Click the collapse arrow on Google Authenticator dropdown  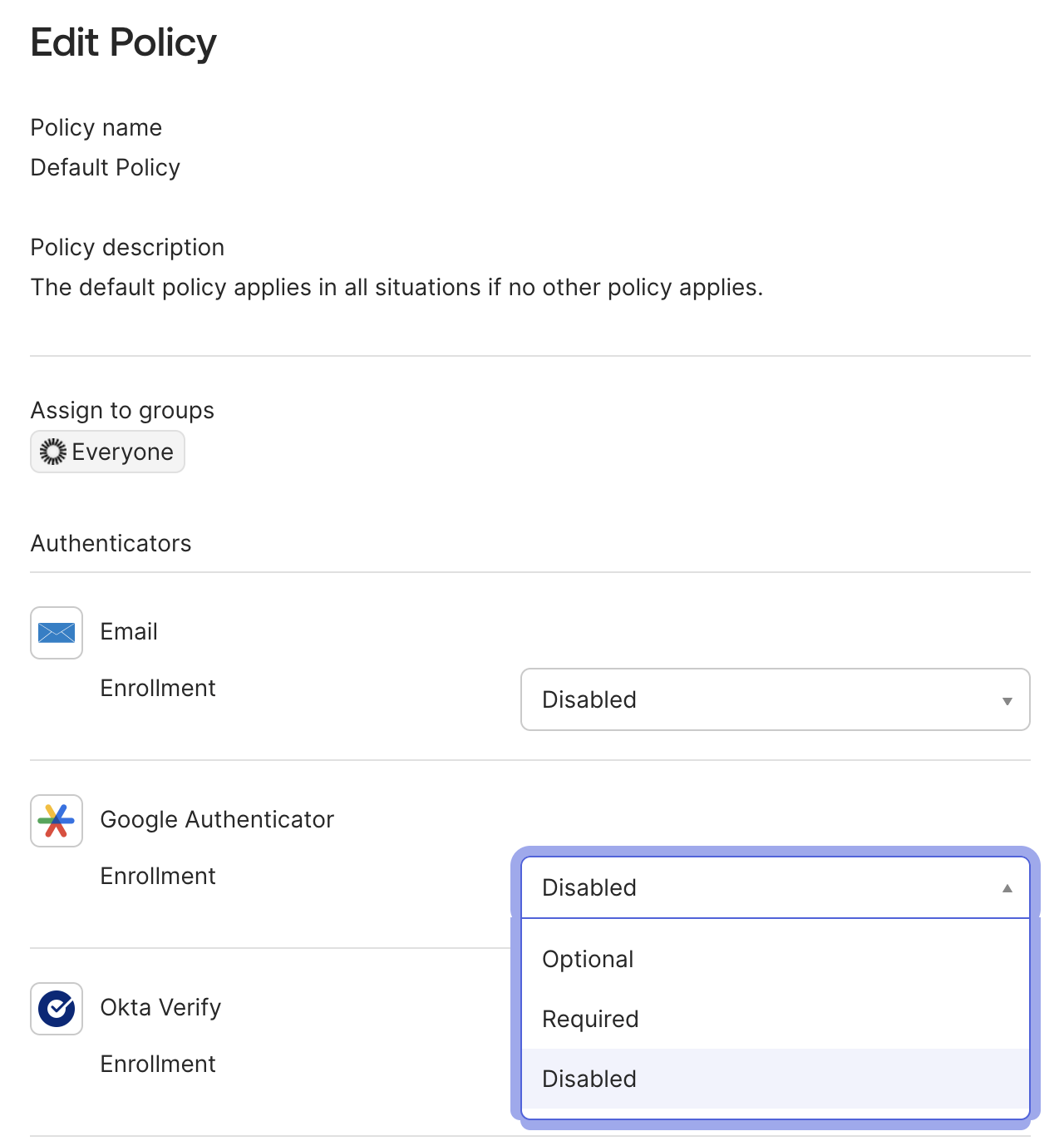(1007, 887)
